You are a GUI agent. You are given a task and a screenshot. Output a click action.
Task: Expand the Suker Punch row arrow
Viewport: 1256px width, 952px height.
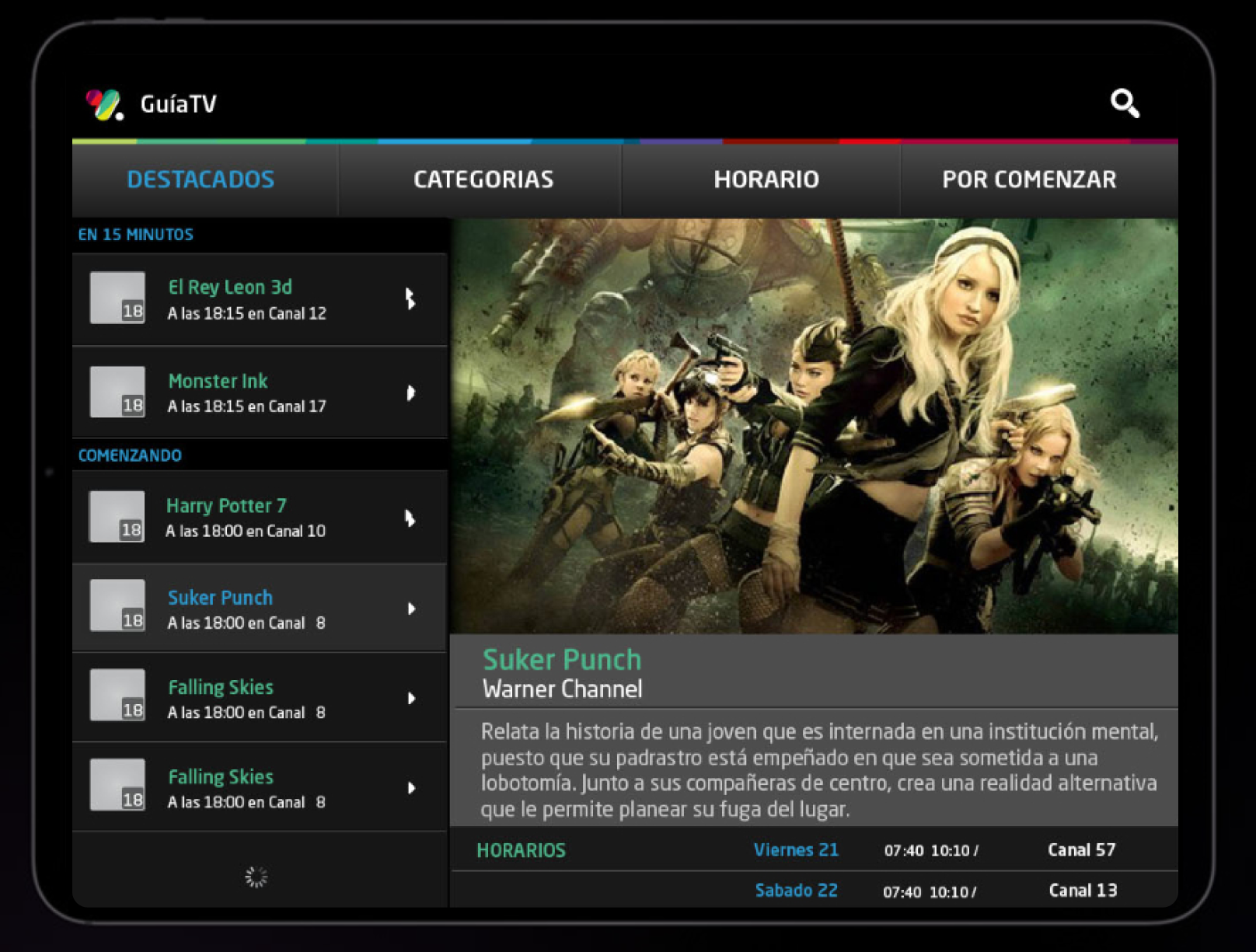click(411, 609)
